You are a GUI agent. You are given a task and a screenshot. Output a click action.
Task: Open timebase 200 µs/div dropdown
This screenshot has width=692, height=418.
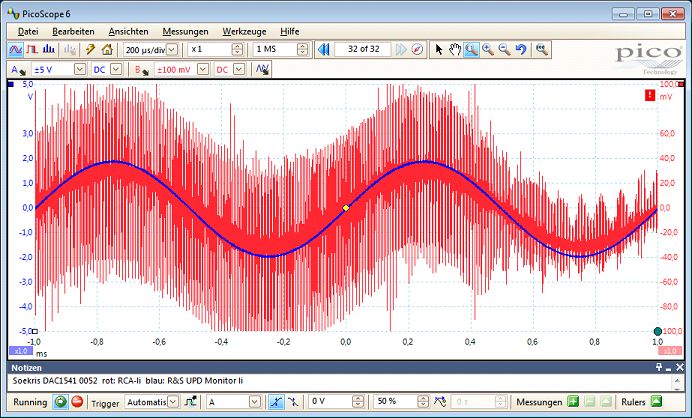pos(172,49)
